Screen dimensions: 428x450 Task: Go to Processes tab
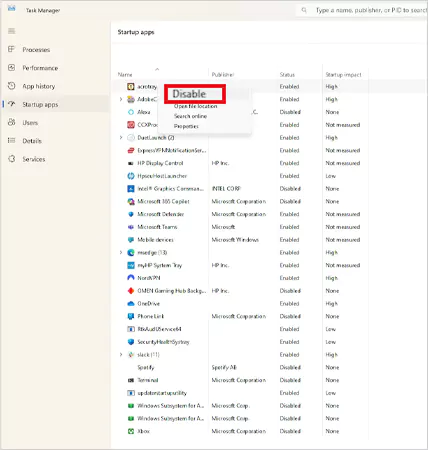point(36,50)
